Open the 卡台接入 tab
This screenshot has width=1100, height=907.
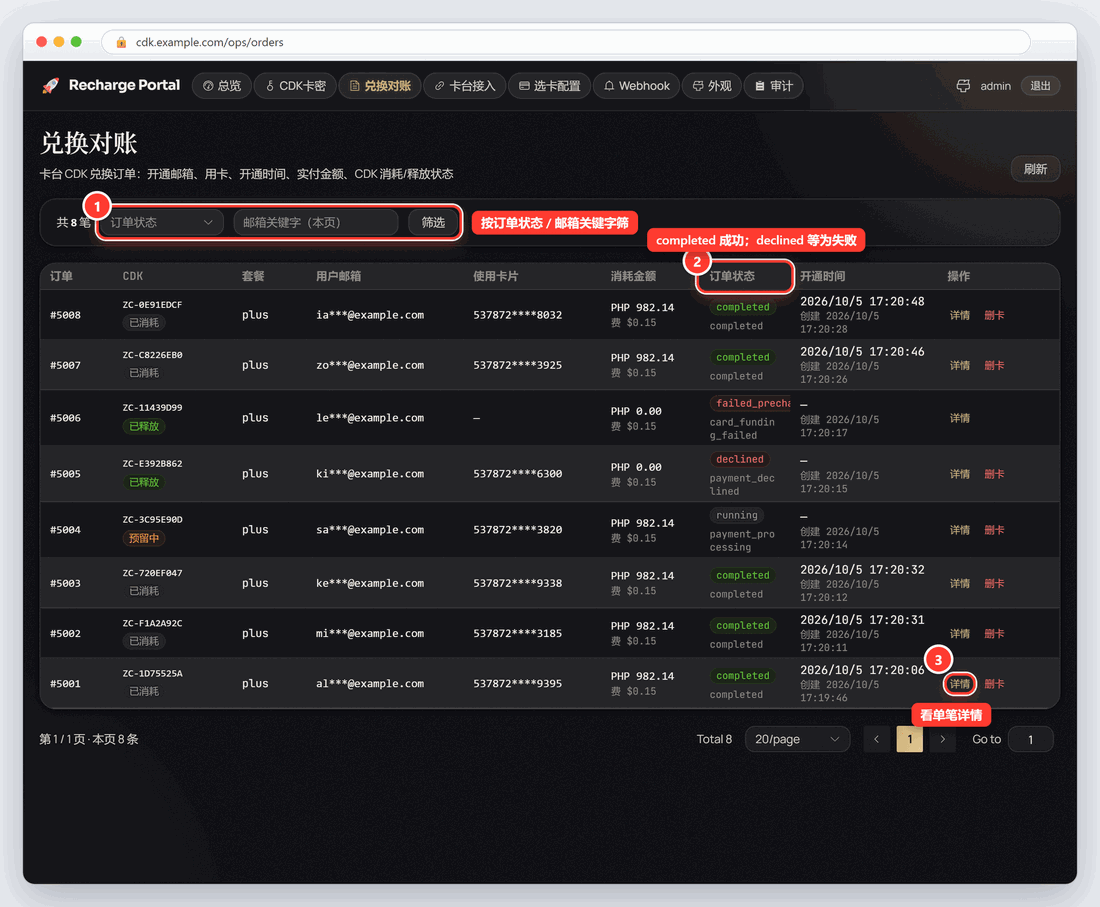click(x=464, y=86)
